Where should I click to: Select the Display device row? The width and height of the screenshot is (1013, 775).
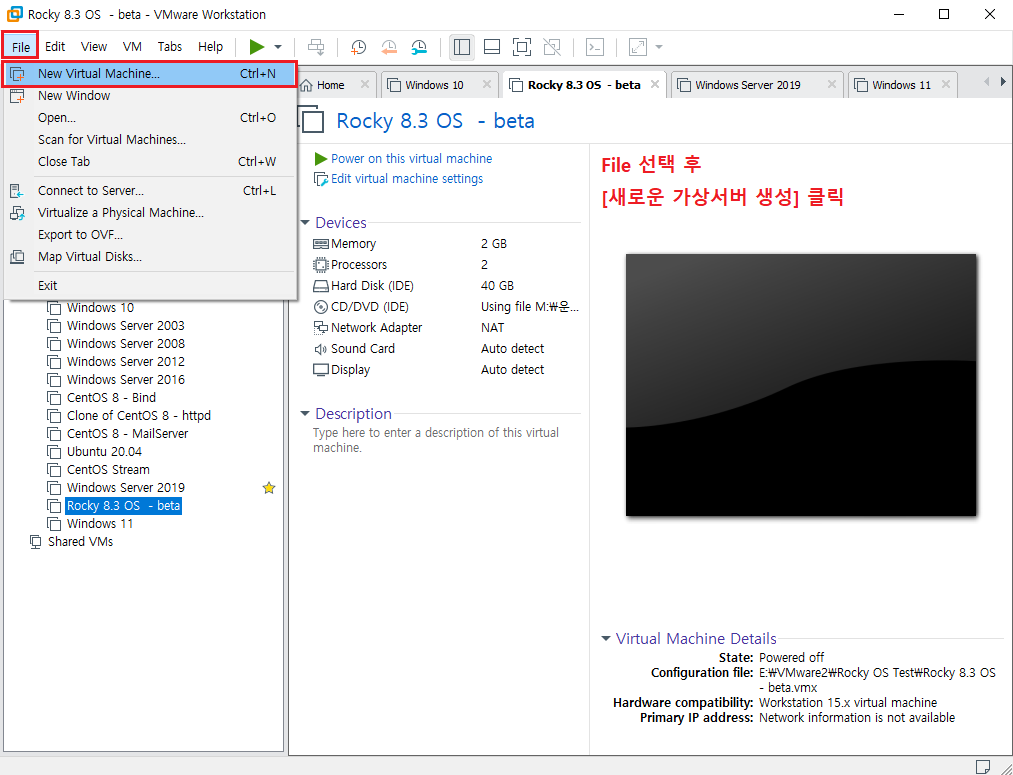pos(446,369)
